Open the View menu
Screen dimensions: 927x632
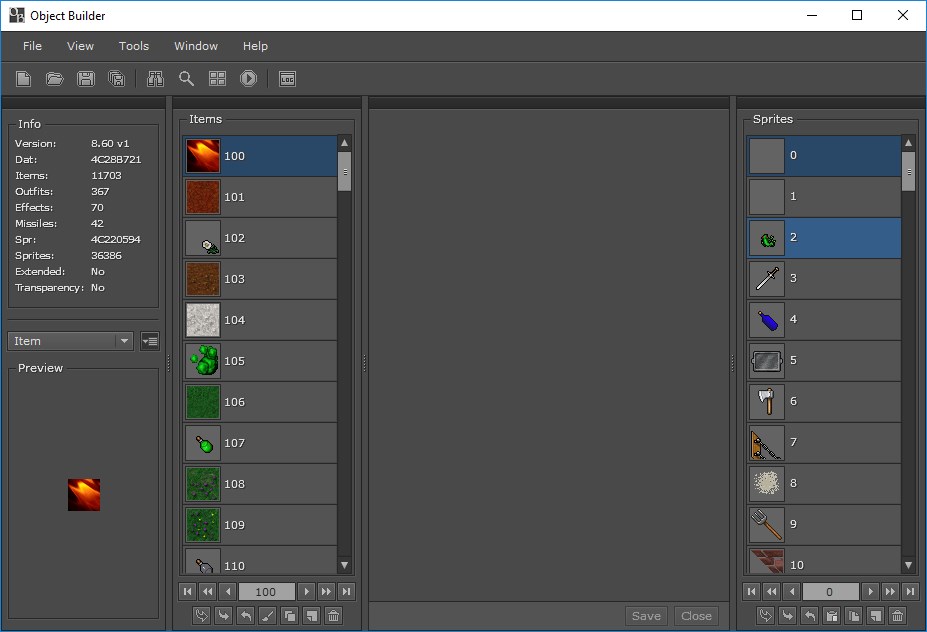tap(80, 46)
